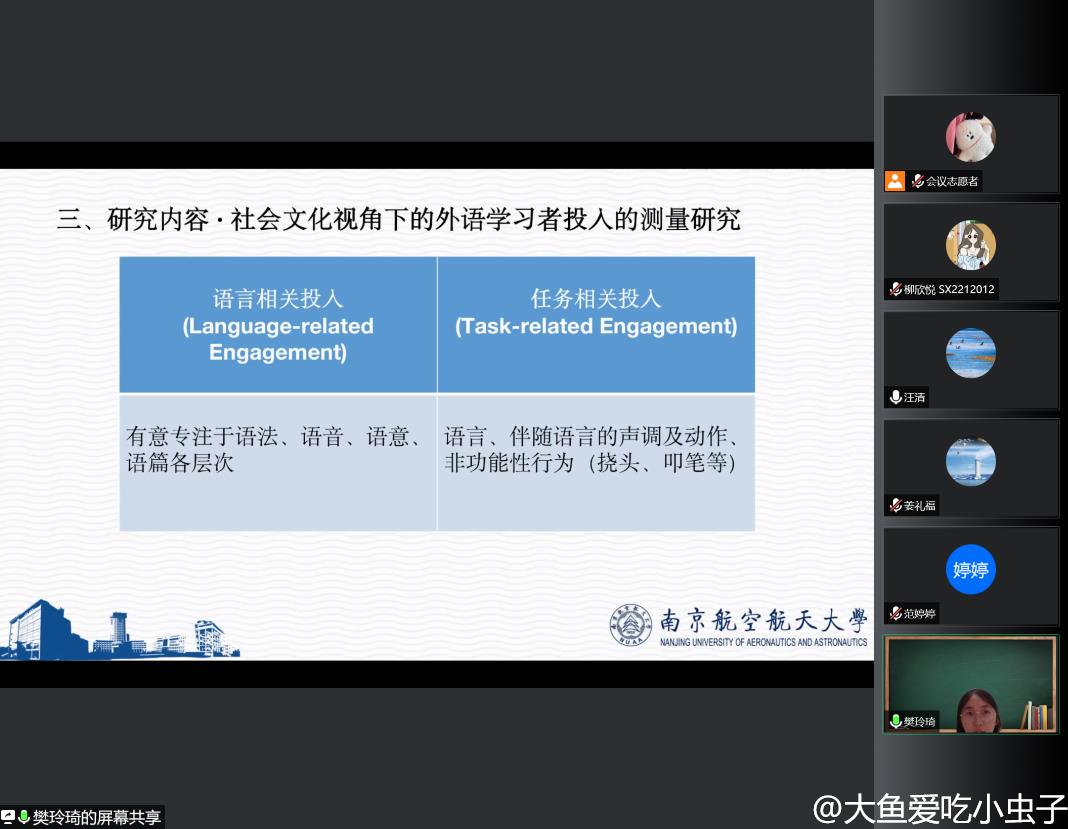
Task: Select 汪清's ocean avatar
Action: [970, 353]
